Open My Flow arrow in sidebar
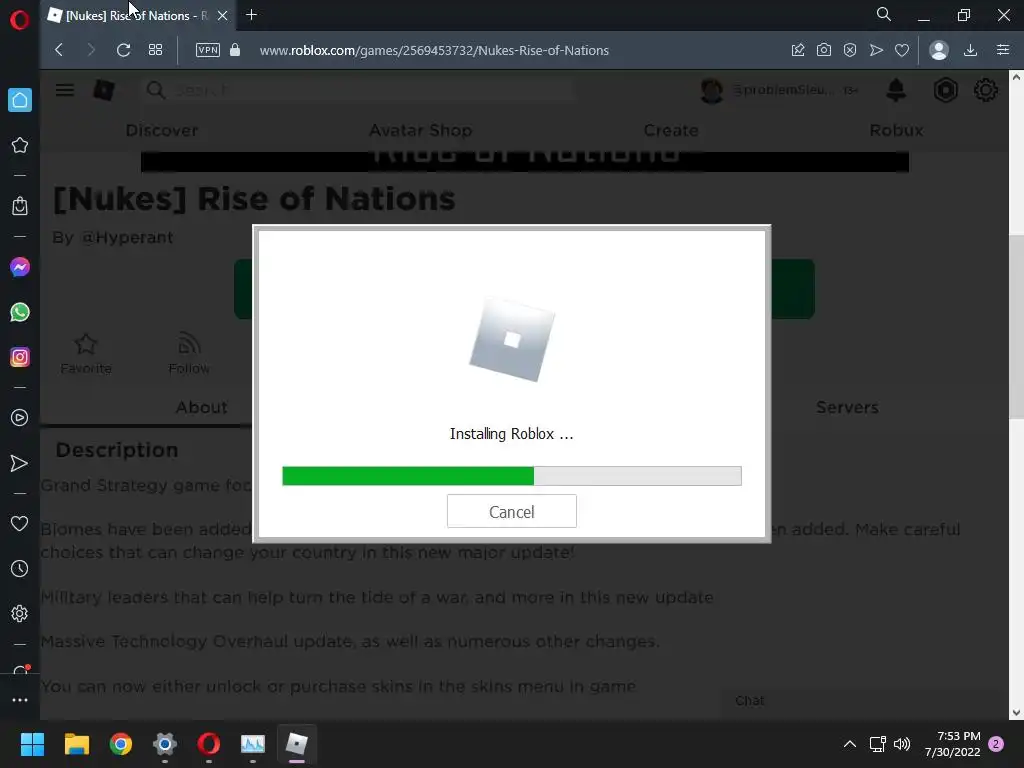The image size is (1024, 768). point(20,463)
